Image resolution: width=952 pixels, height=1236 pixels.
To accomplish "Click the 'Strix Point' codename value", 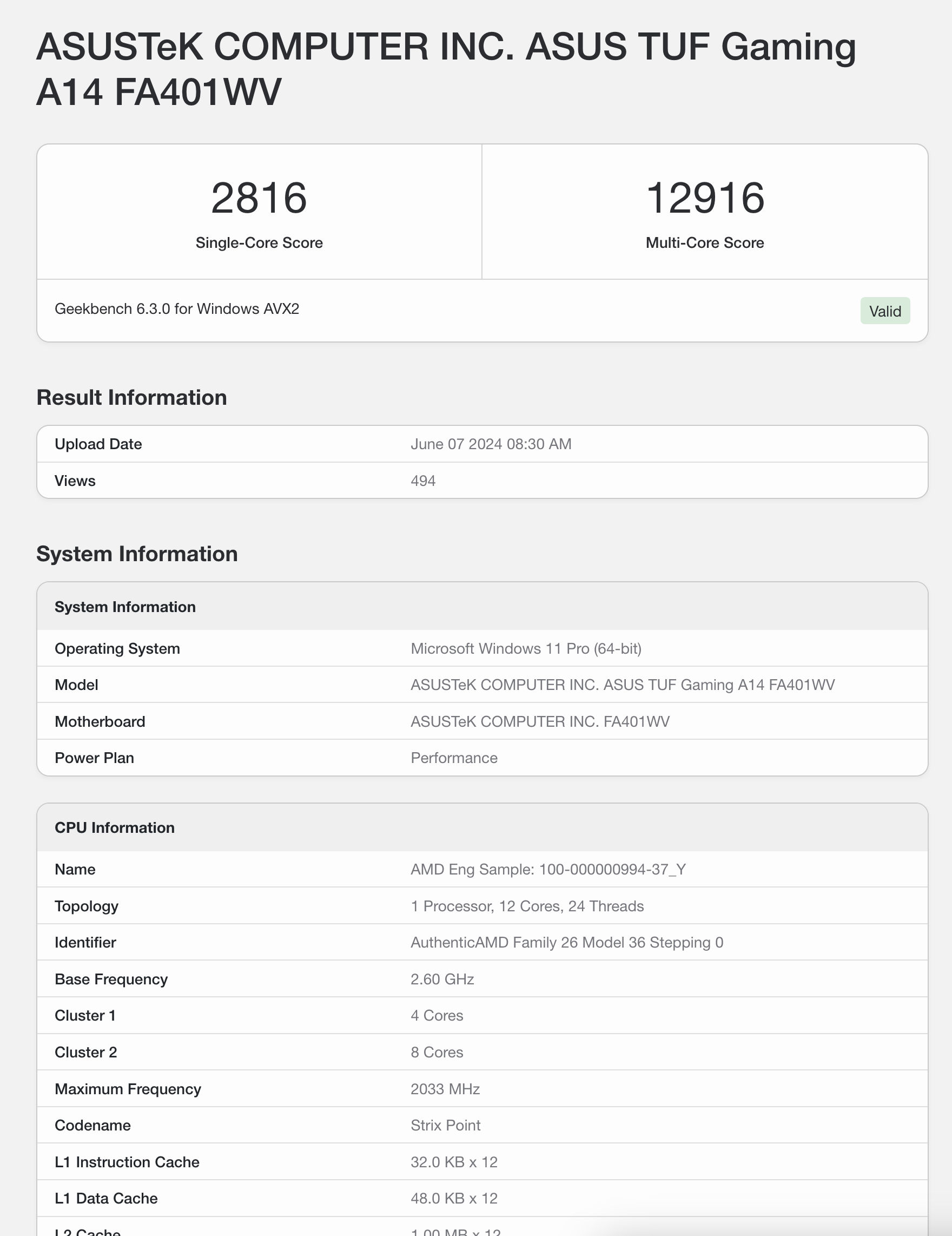I will (x=446, y=1125).
